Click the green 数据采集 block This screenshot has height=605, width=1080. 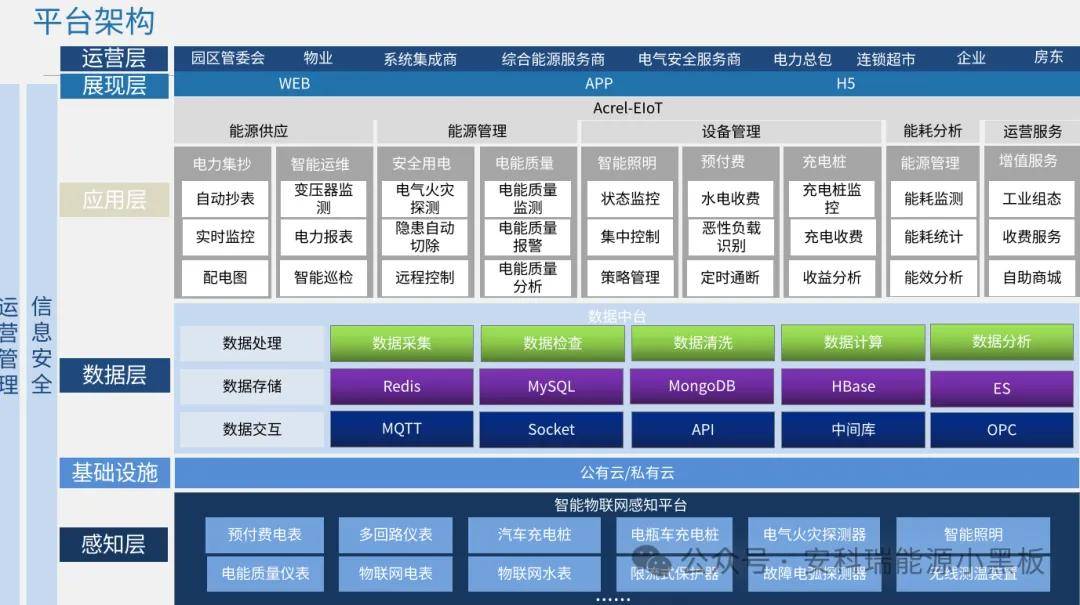tap(402, 342)
